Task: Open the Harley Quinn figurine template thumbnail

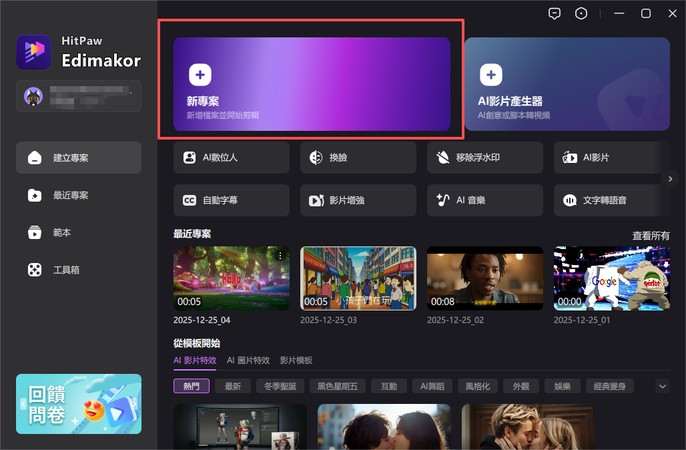Action: point(240,426)
